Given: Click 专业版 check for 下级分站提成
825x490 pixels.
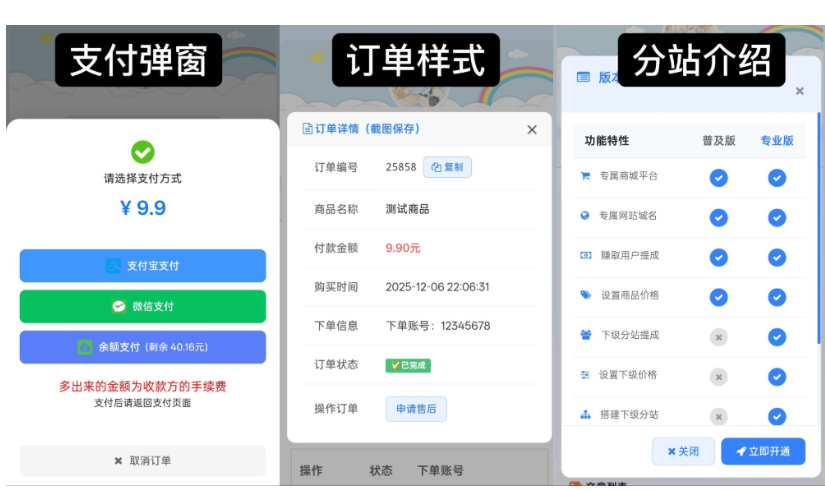Looking at the screenshot, I should click(x=777, y=337).
